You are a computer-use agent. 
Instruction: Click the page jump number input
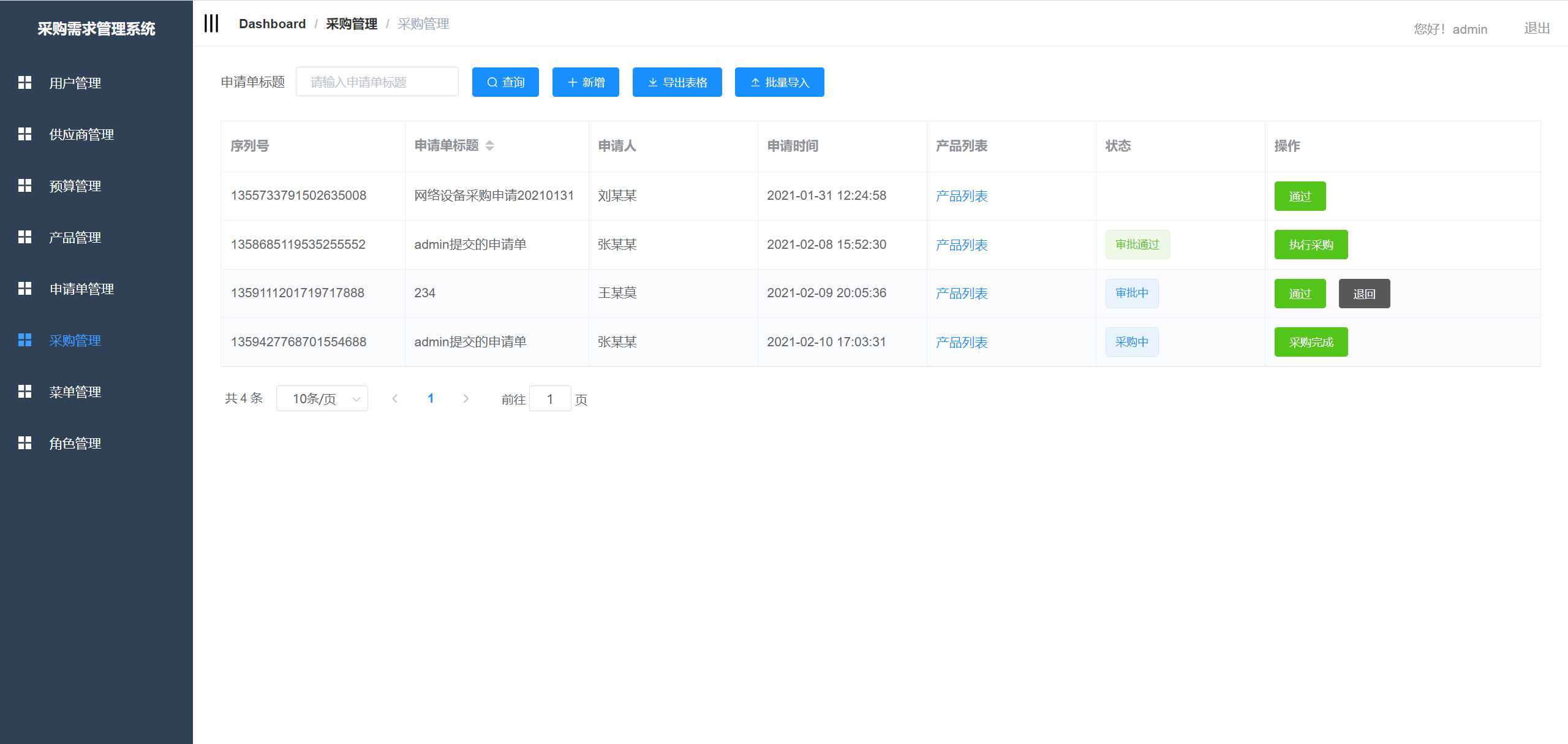click(x=550, y=399)
